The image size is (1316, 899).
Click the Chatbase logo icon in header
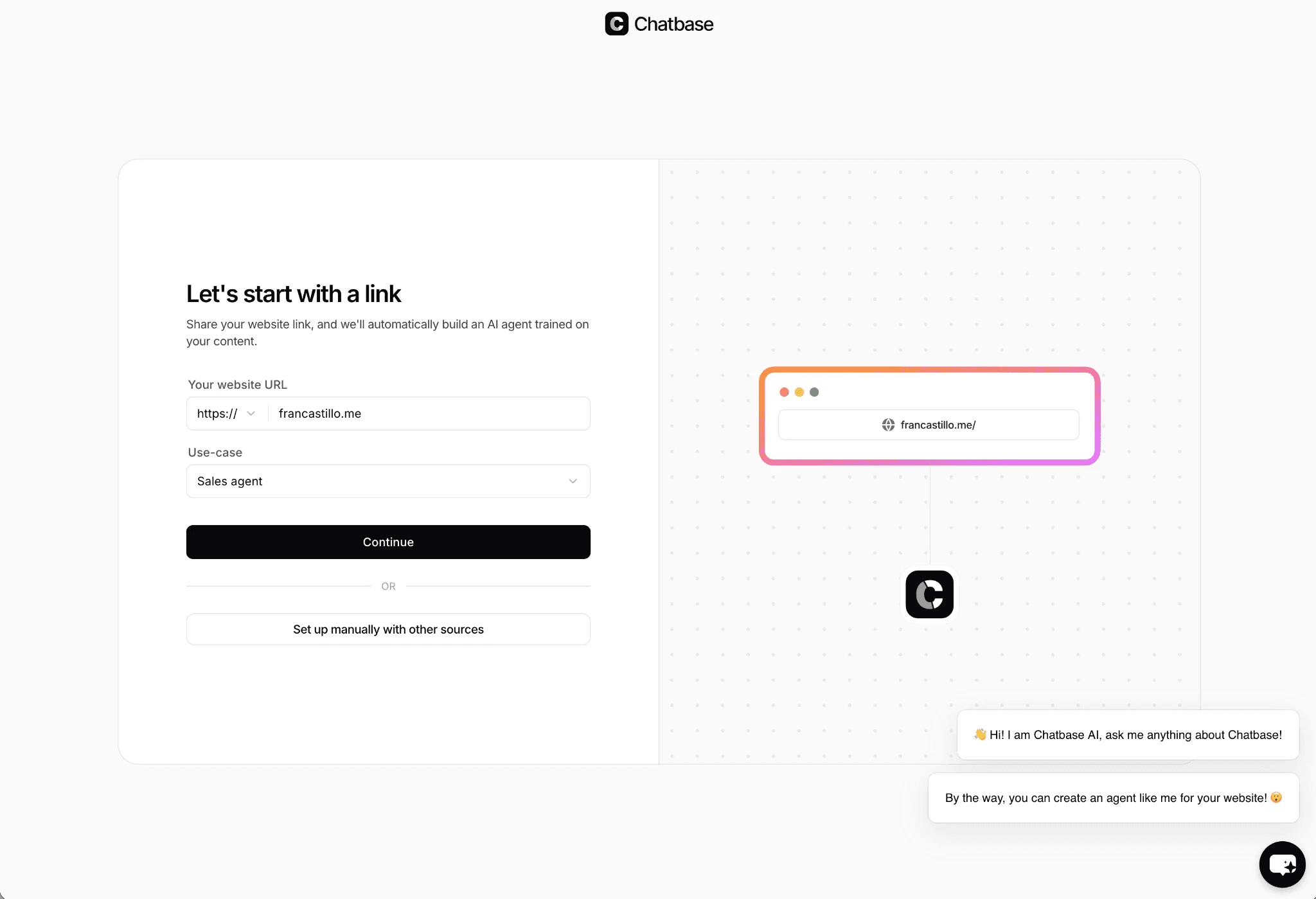(x=616, y=24)
